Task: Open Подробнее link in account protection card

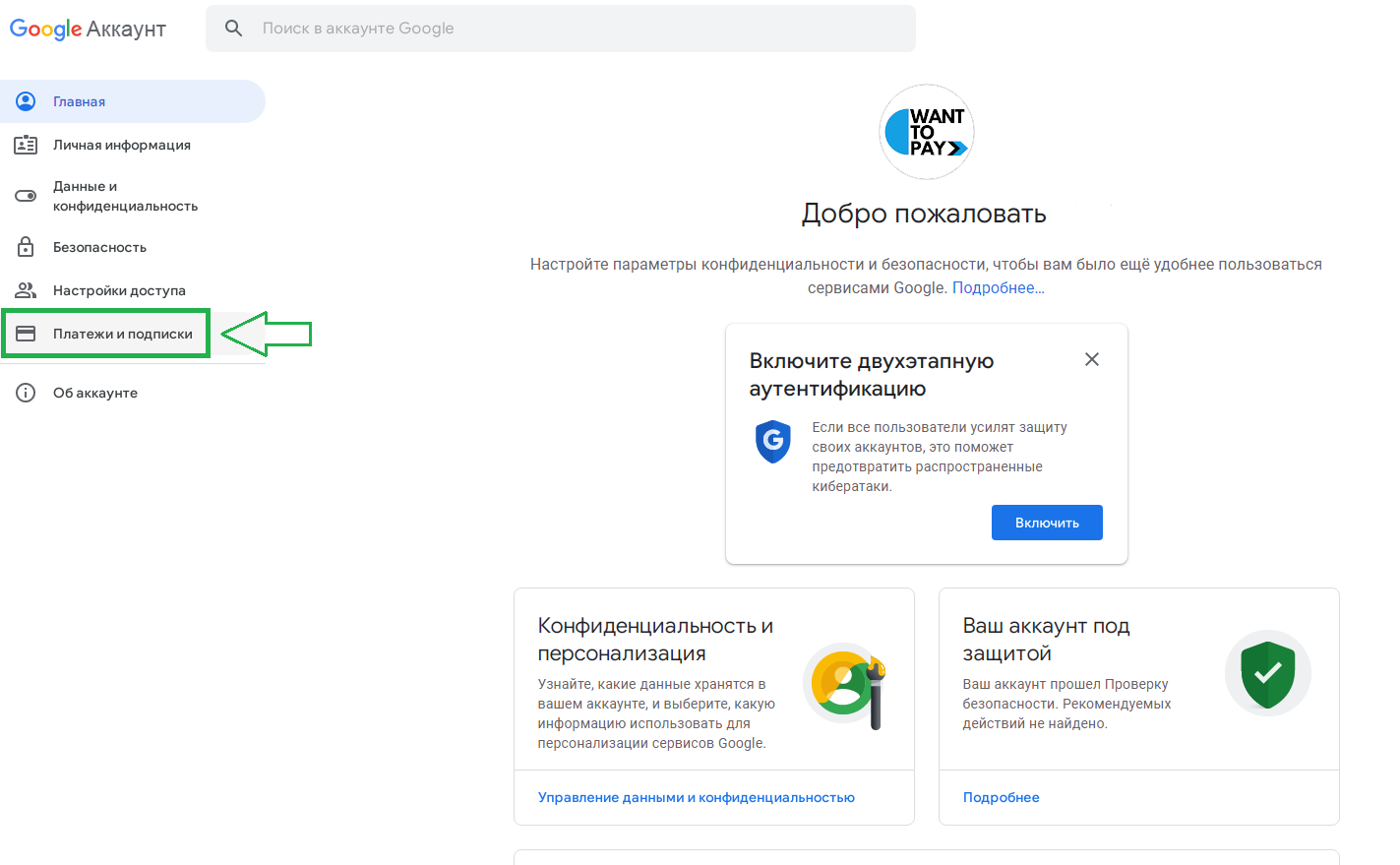Action: point(1002,797)
